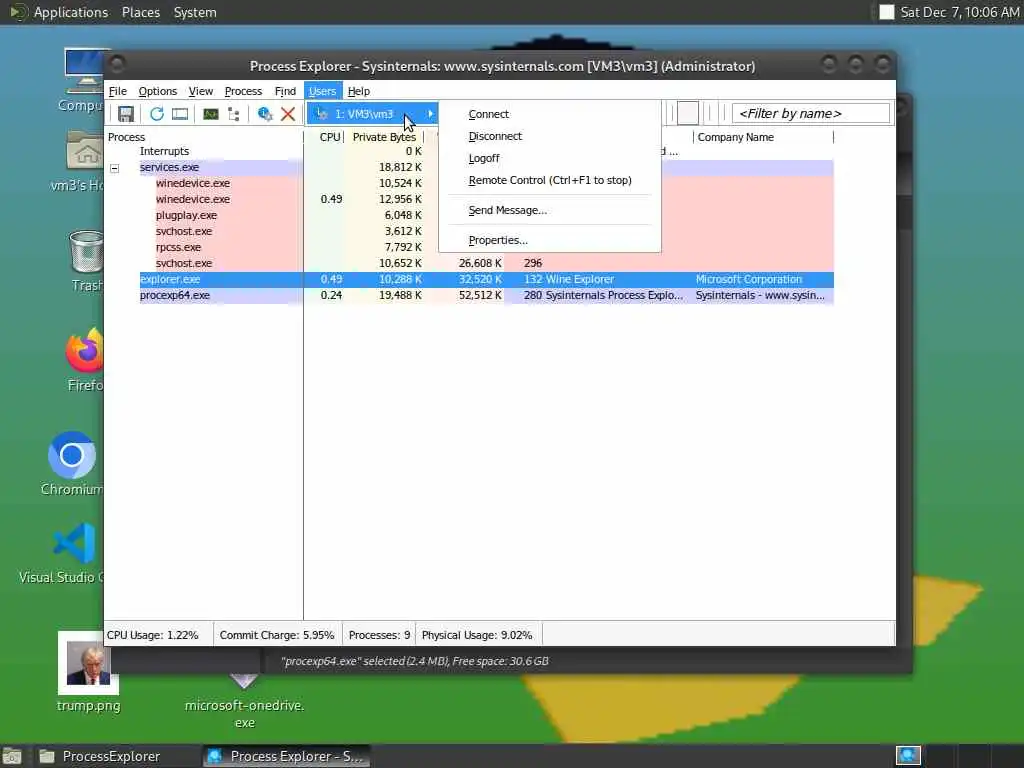Image resolution: width=1024 pixels, height=768 pixels.
Task: Close the highlighted Users menu
Action: click(323, 91)
